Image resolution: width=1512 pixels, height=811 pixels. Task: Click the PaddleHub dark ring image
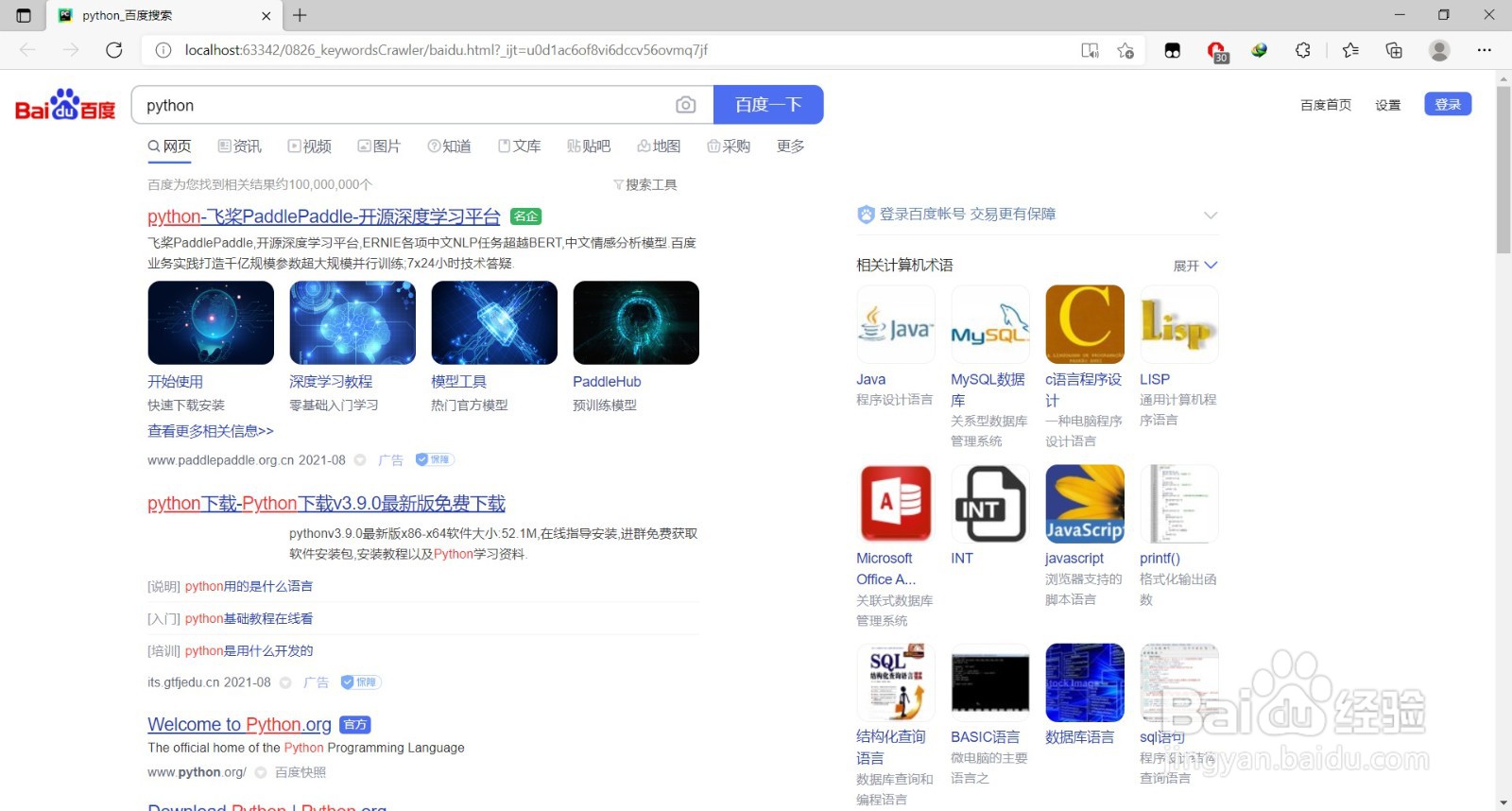coord(636,322)
